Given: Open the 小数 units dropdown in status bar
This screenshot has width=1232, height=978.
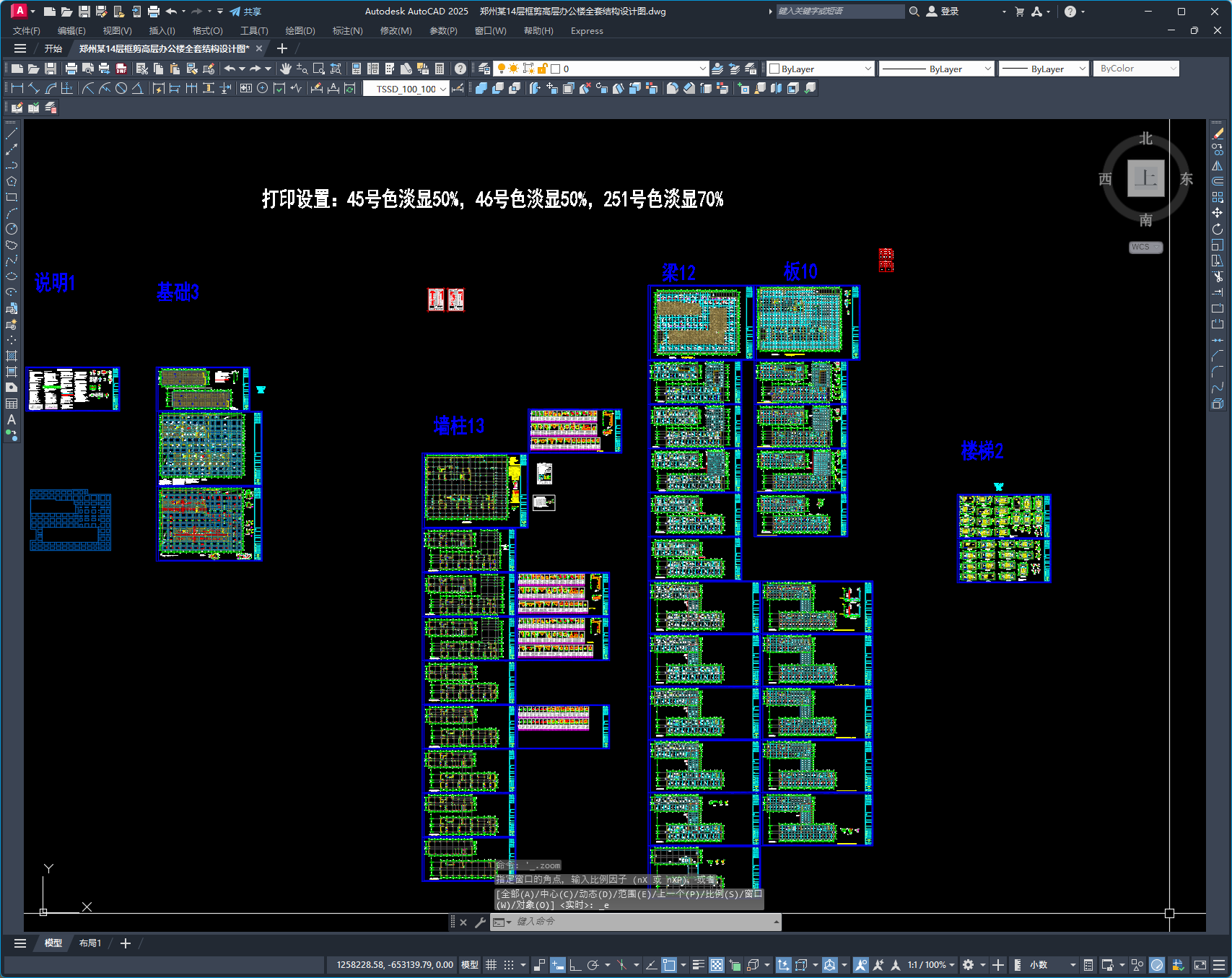Looking at the screenshot, I should click(x=1053, y=965).
